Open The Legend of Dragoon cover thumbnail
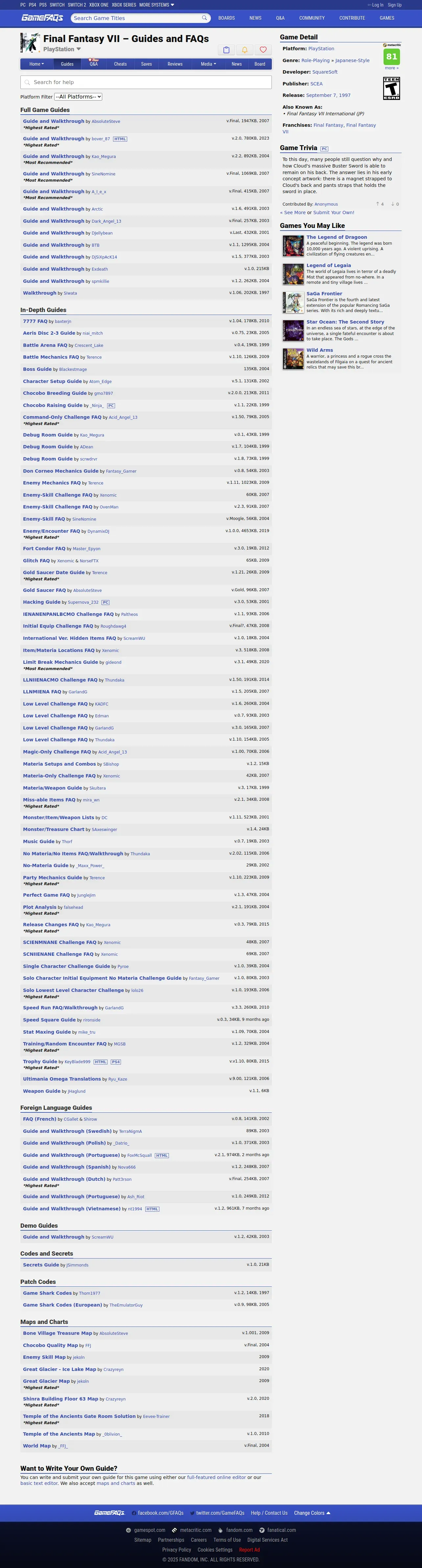 pos(293,246)
